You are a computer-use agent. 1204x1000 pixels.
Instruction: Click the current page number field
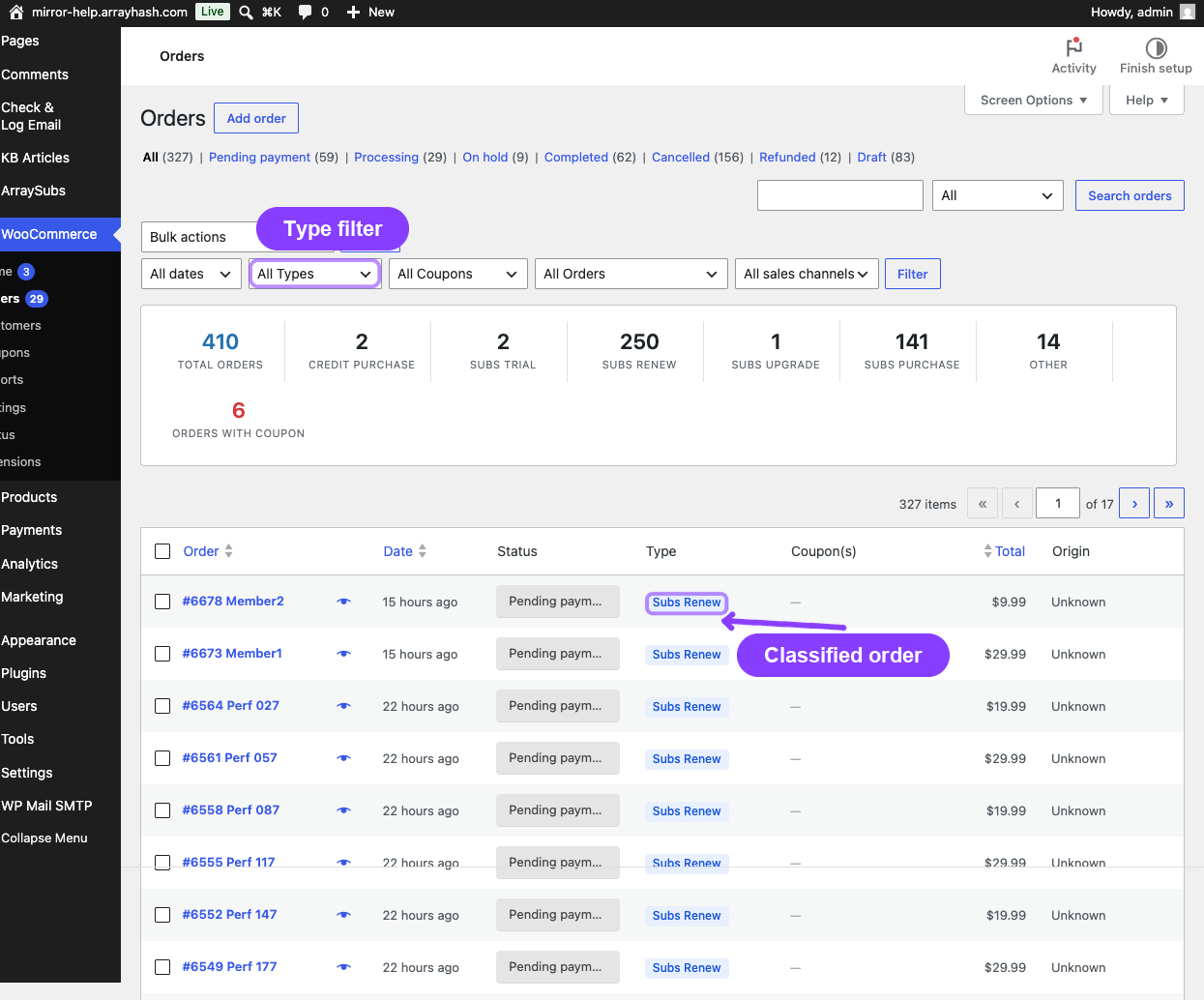[x=1058, y=503]
